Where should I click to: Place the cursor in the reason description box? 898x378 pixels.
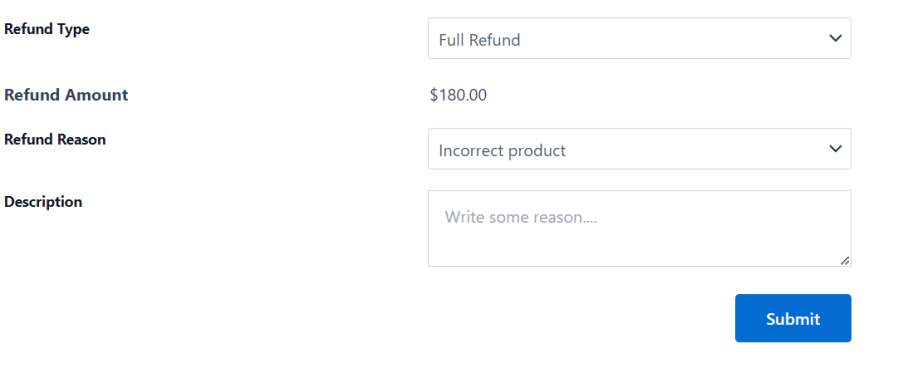[x=639, y=229]
